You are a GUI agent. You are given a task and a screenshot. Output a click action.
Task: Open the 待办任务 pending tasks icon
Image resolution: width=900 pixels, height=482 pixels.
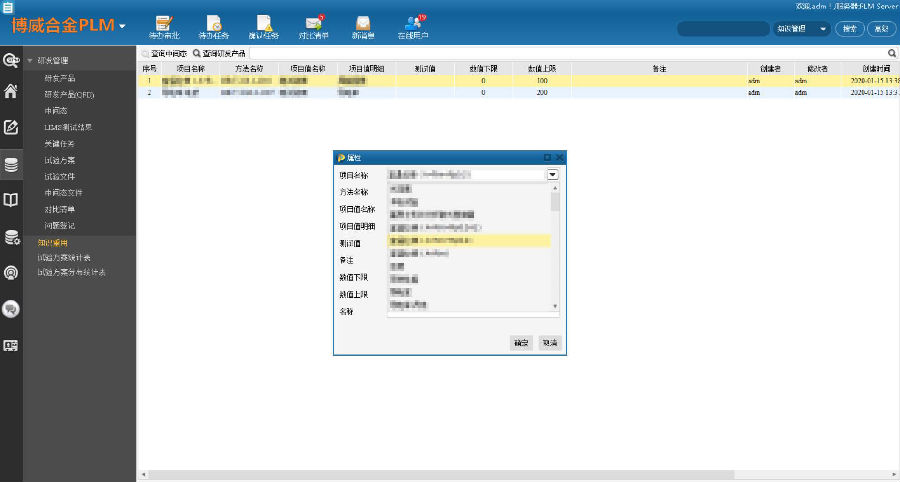coord(213,25)
